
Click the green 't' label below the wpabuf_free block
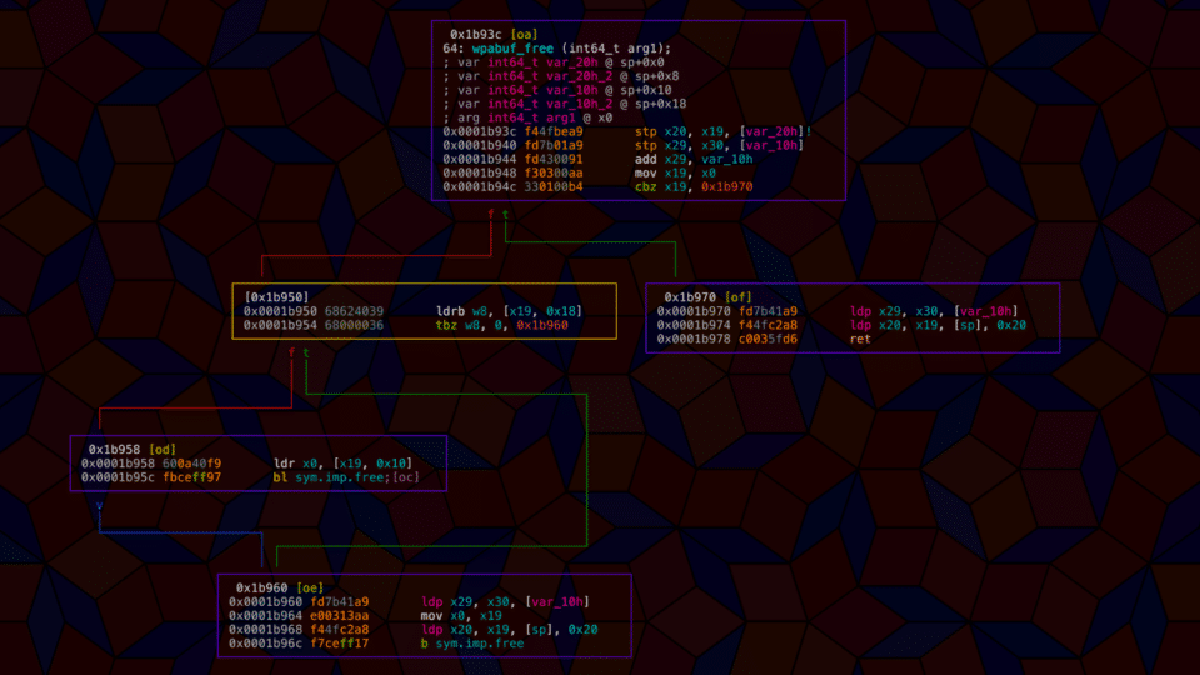coord(506,214)
